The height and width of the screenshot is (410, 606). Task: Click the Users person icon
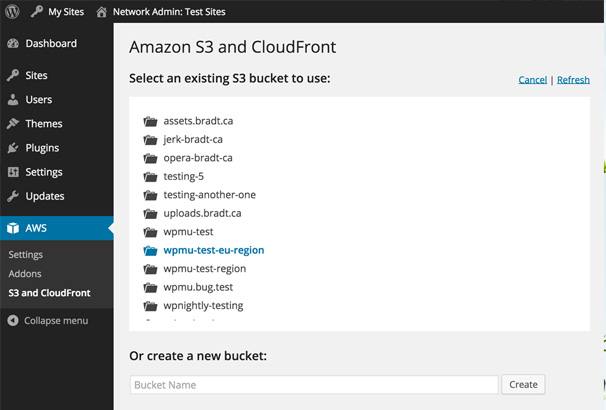(x=13, y=100)
